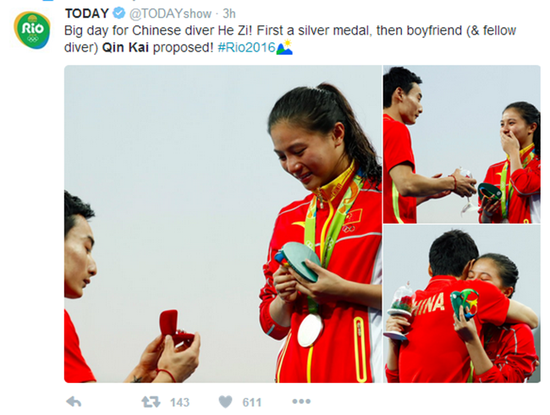Visit the @TODAYshow handle
This screenshot has height=415, width=550.
(x=170, y=14)
